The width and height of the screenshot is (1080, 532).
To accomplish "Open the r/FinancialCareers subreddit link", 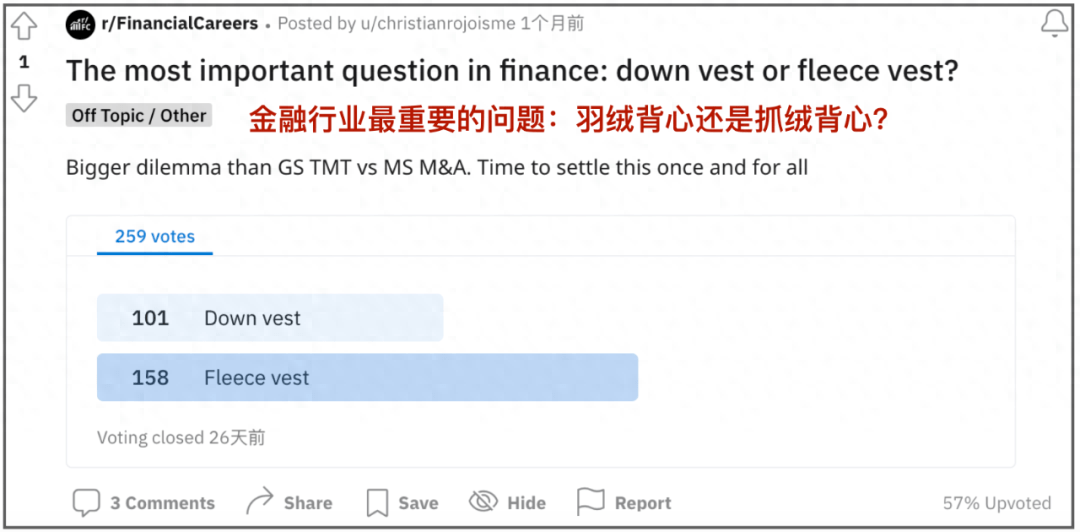I will coord(180,23).
